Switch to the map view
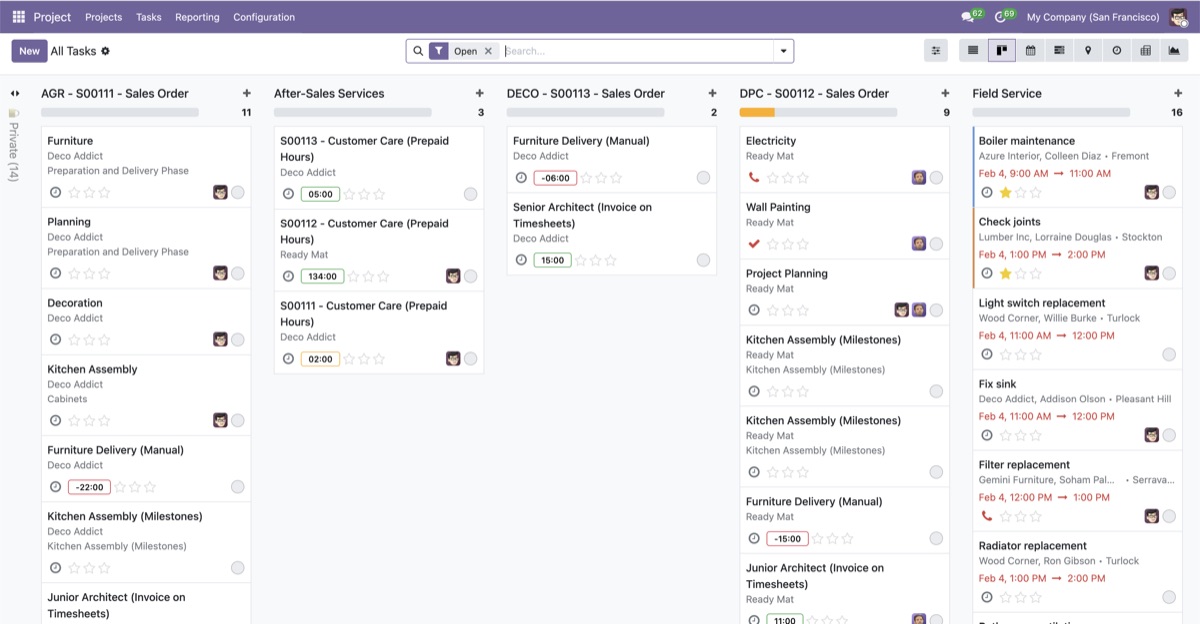This screenshot has width=1200, height=624. pyautogui.click(x=1088, y=51)
